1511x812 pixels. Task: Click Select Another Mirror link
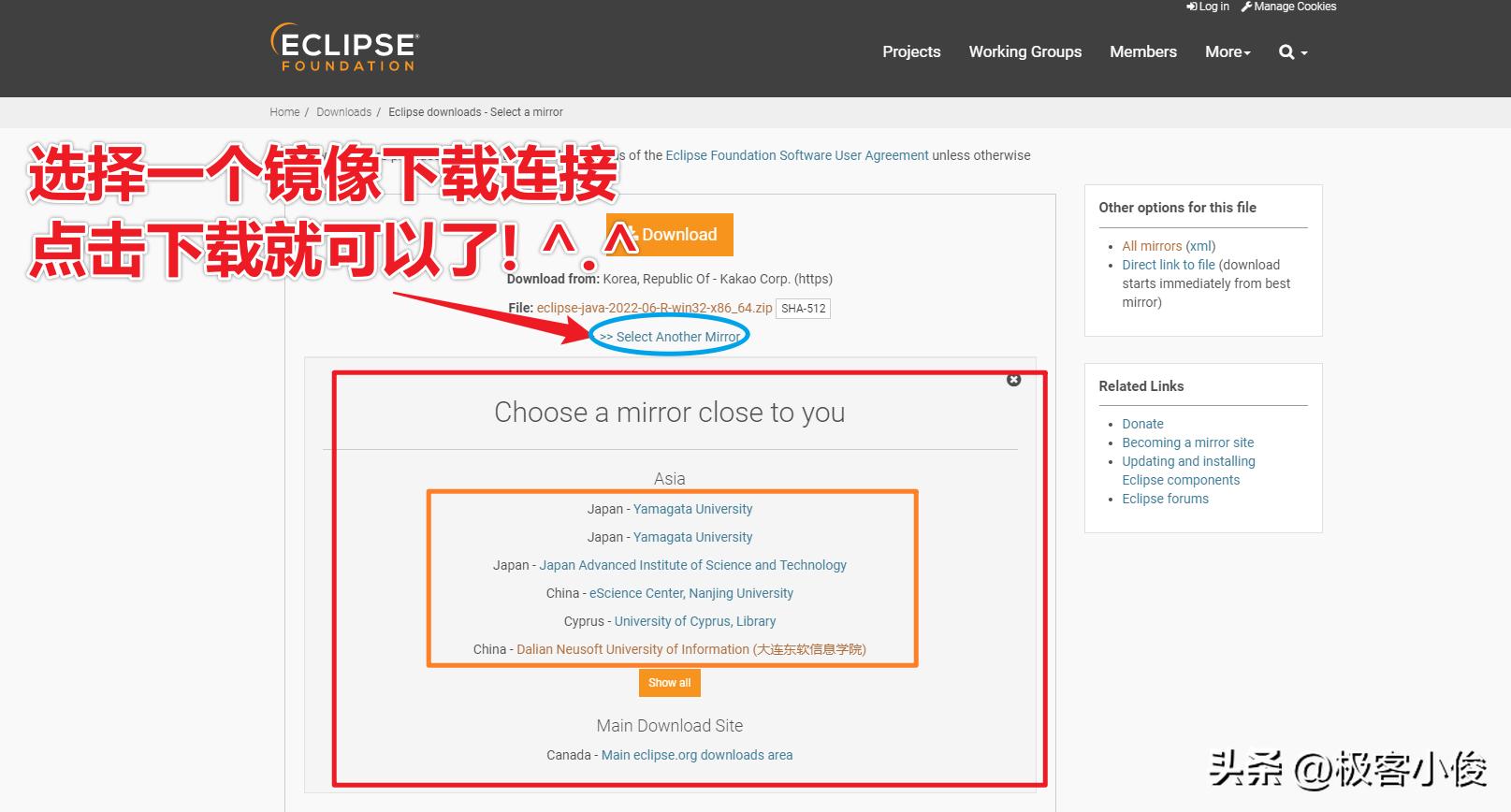[x=670, y=337]
